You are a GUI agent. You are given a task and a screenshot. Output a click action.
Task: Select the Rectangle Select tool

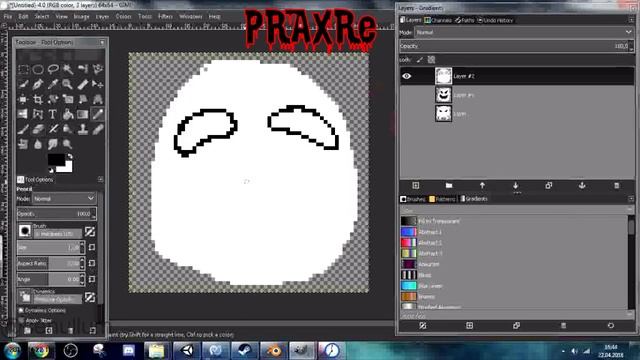(23, 69)
